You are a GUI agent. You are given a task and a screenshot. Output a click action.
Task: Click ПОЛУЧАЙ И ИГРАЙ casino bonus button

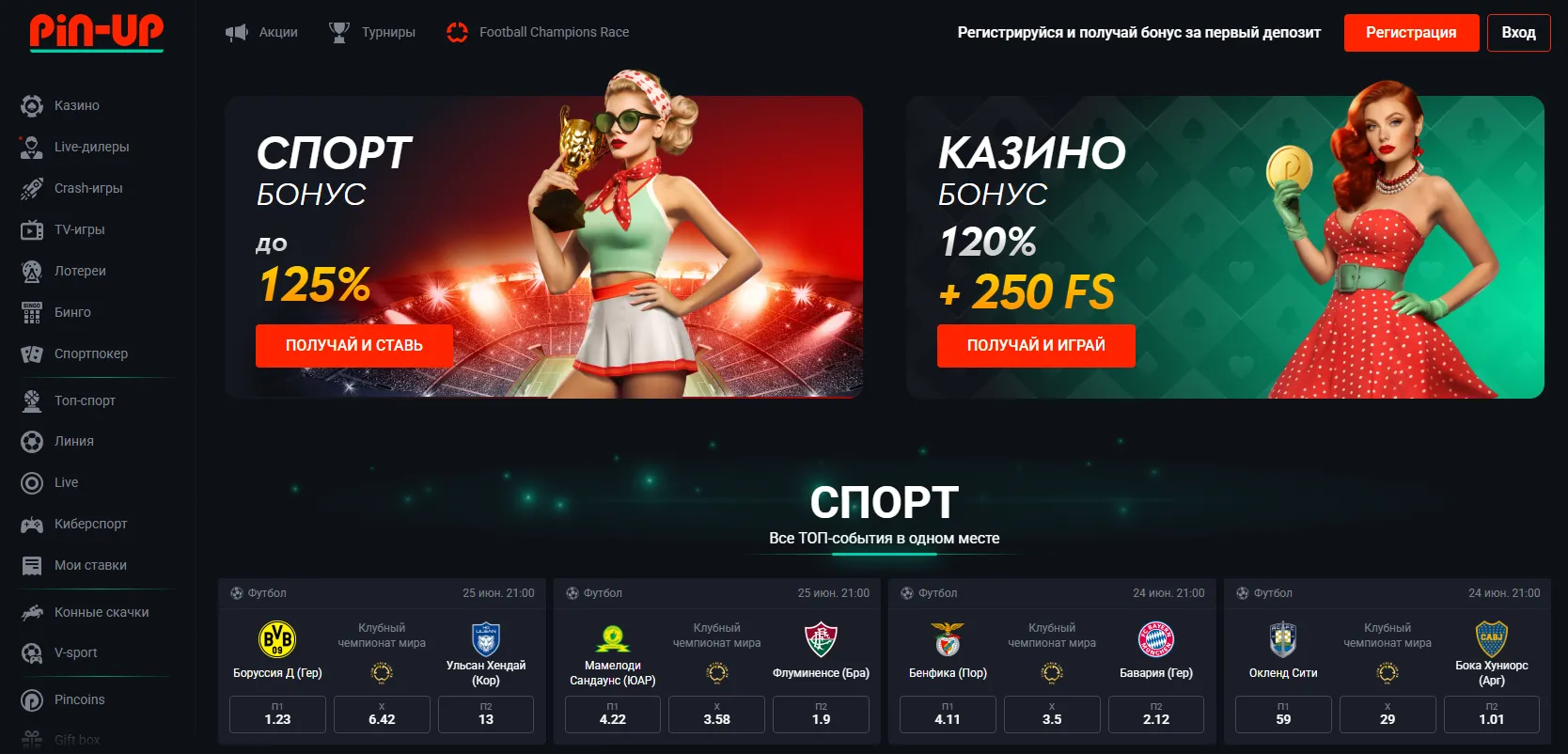coord(1036,346)
